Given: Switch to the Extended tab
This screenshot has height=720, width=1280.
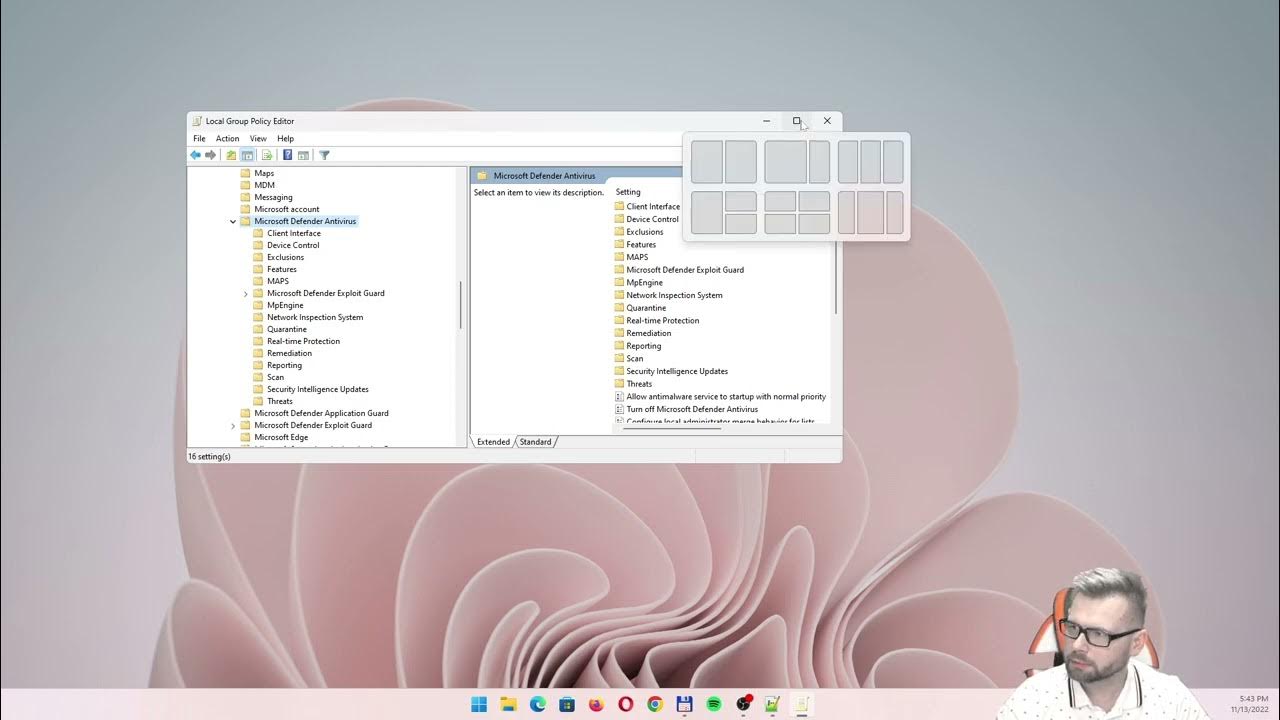Looking at the screenshot, I should pyautogui.click(x=493, y=442).
